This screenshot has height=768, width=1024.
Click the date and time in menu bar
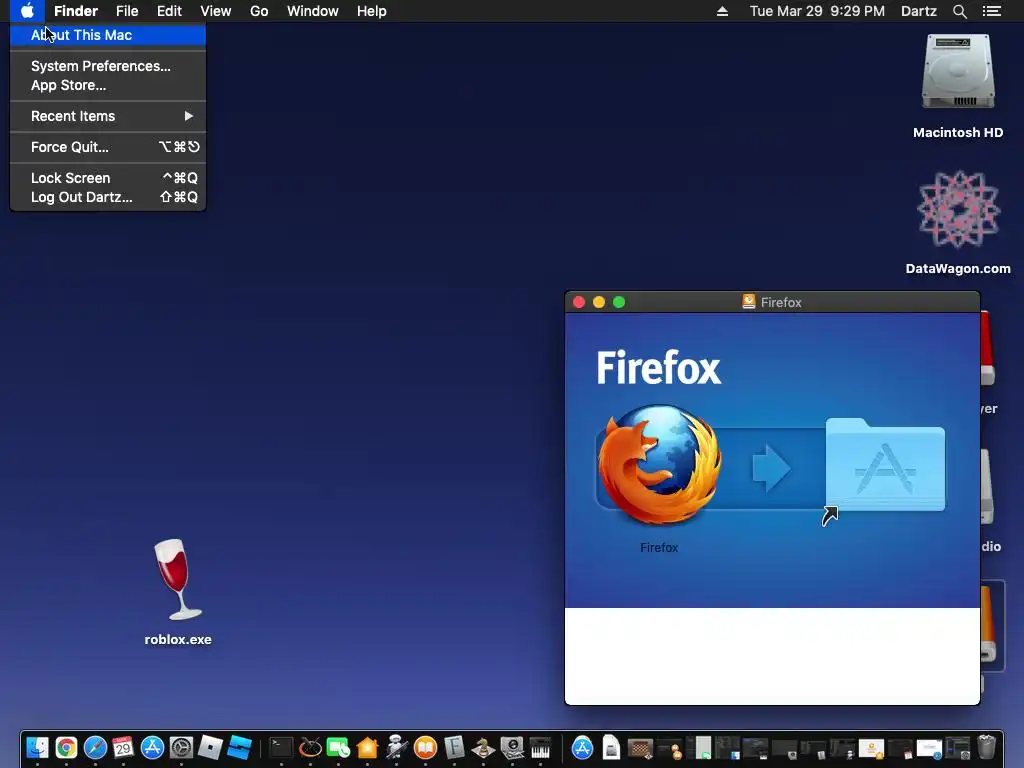click(x=817, y=11)
